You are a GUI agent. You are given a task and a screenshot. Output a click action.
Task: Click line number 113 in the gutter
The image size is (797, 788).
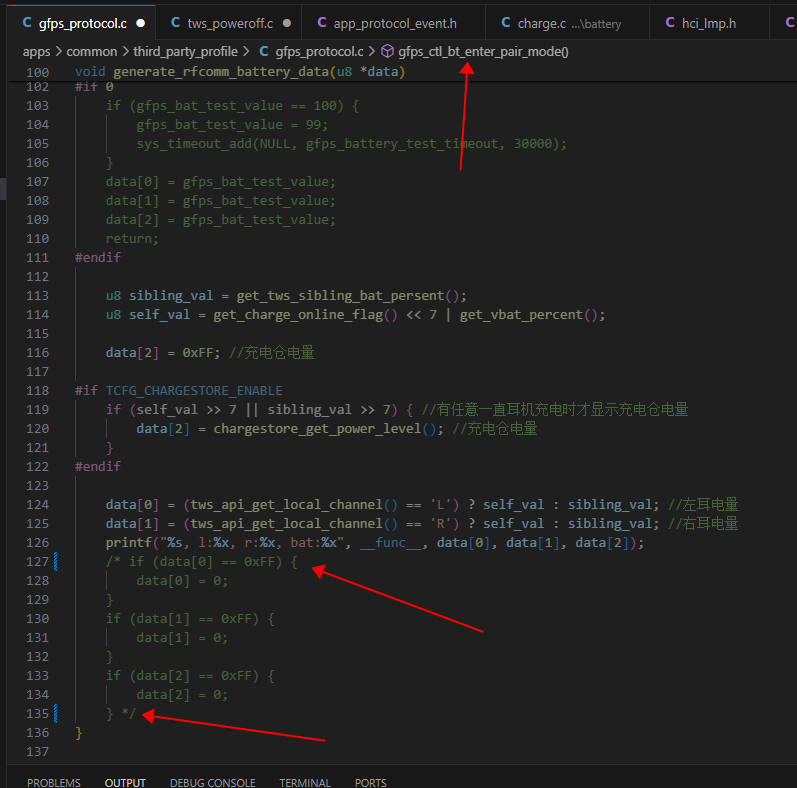pos(38,296)
